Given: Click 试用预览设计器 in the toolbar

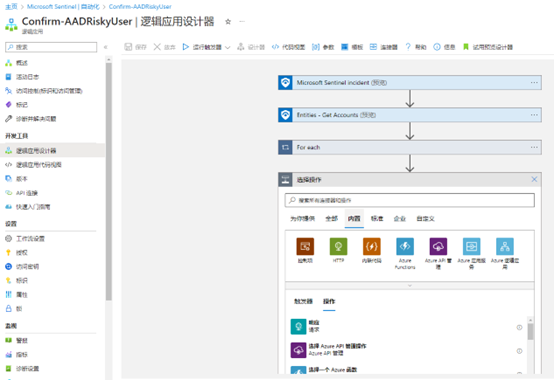Looking at the screenshot, I should click(488, 47).
